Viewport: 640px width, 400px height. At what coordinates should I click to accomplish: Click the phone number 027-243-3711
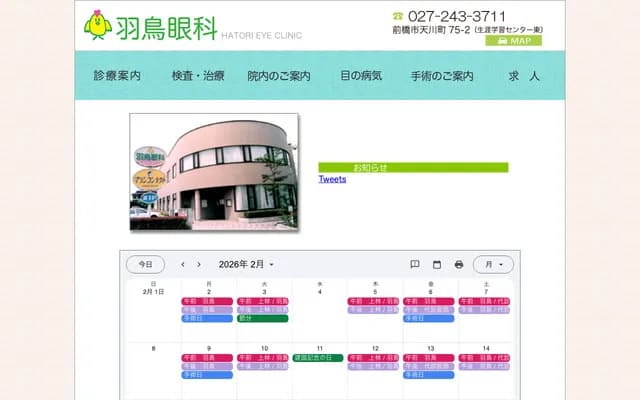pos(457,16)
